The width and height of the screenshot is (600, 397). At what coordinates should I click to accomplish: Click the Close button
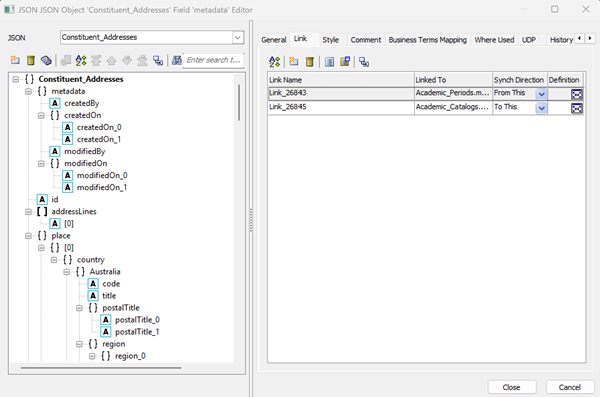coord(512,387)
